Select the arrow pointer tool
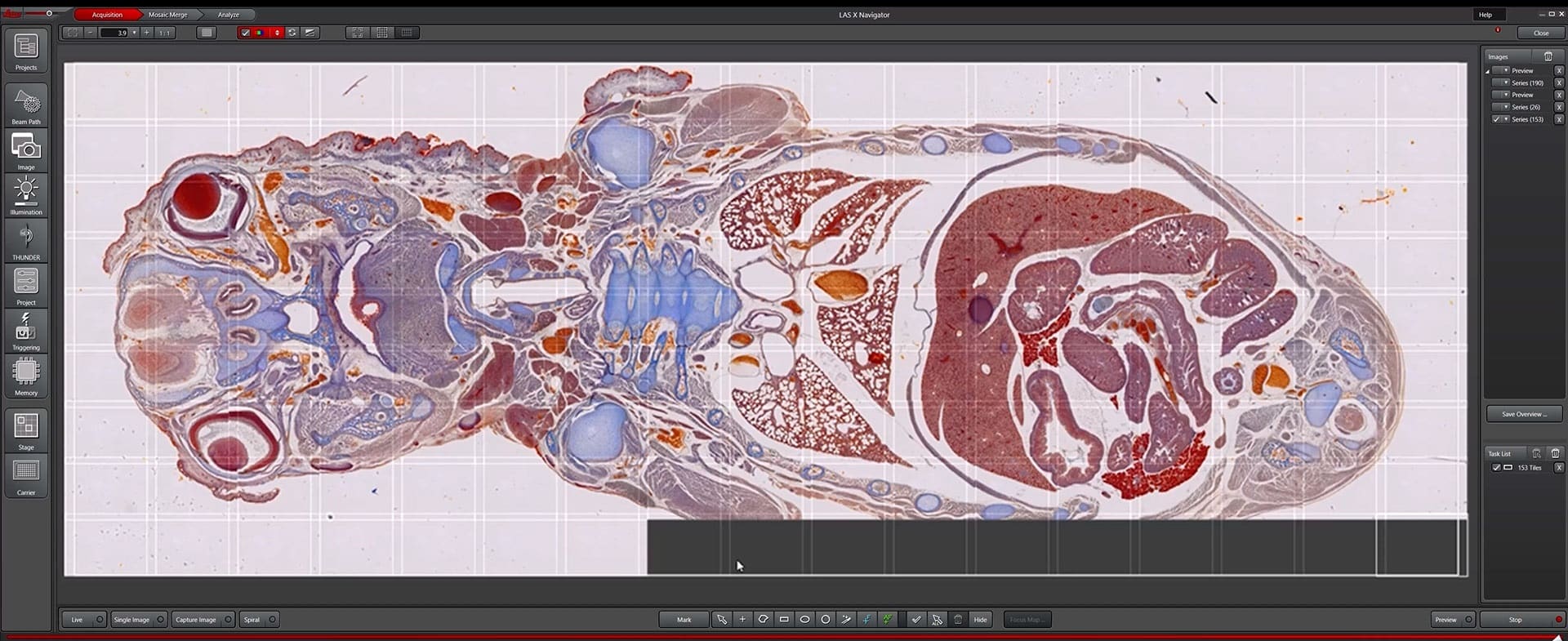The height and width of the screenshot is (641, 1568). (x=721, y=620)
